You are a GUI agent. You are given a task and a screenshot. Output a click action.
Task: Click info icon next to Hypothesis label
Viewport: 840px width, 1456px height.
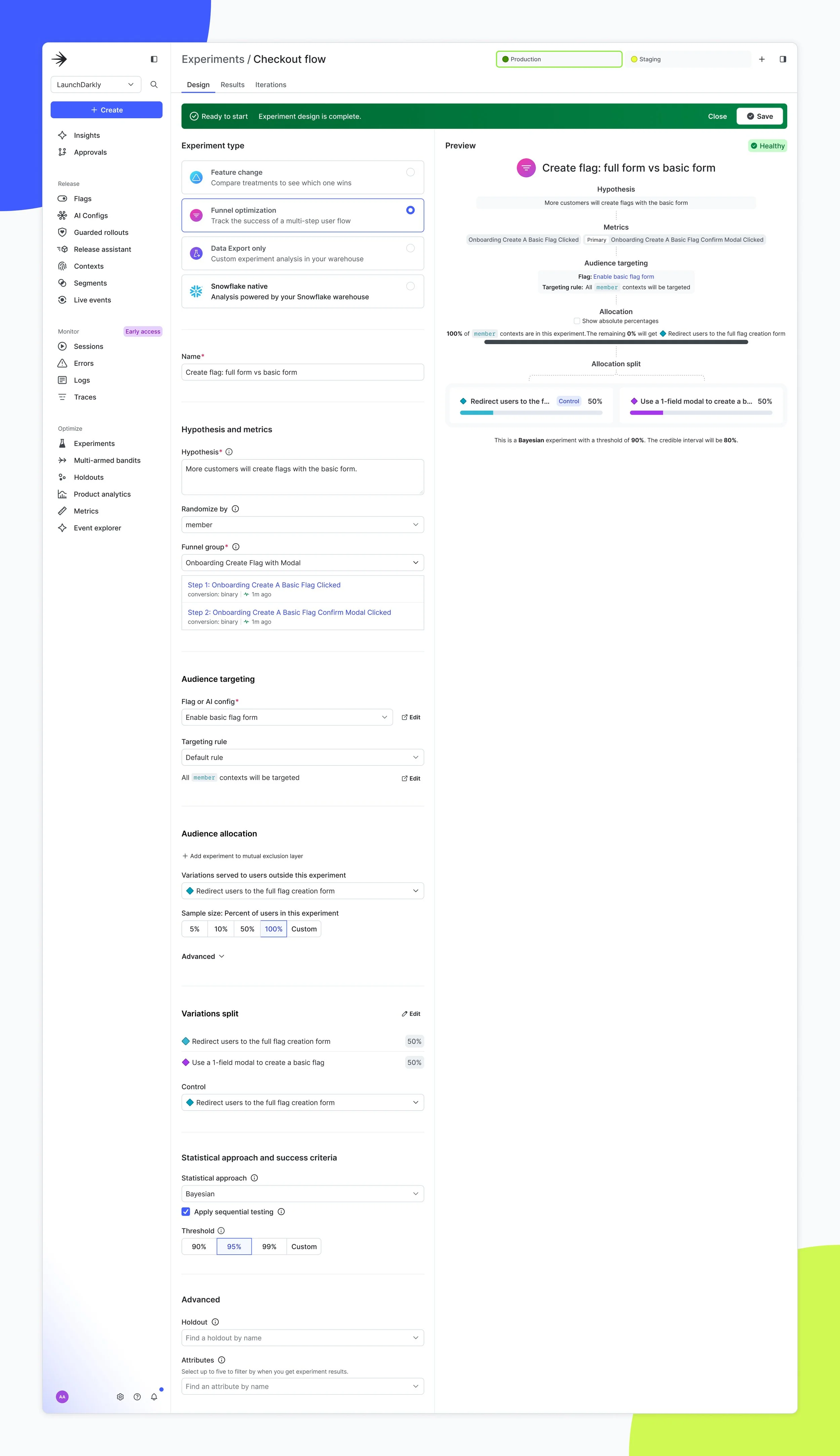[x=229, y=452]
